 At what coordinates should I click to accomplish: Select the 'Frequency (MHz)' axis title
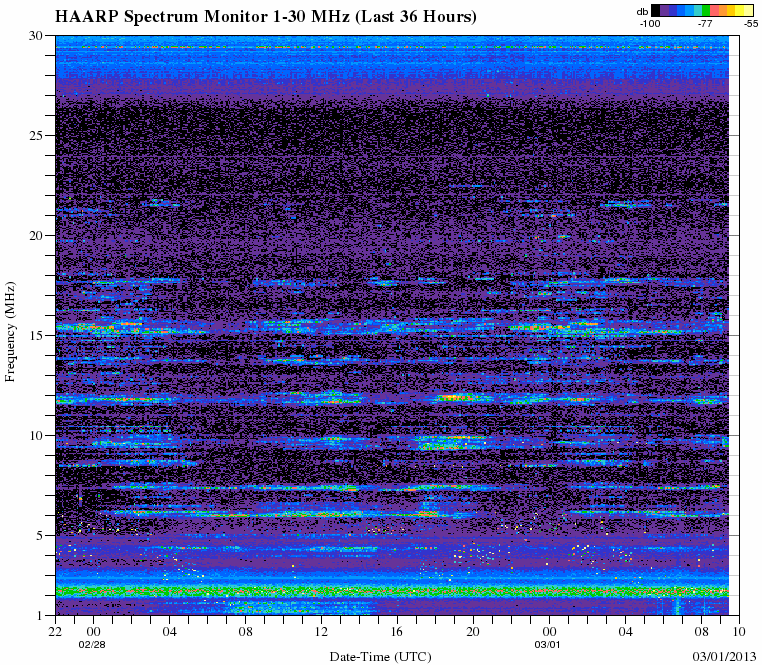[x=10, y=332]
